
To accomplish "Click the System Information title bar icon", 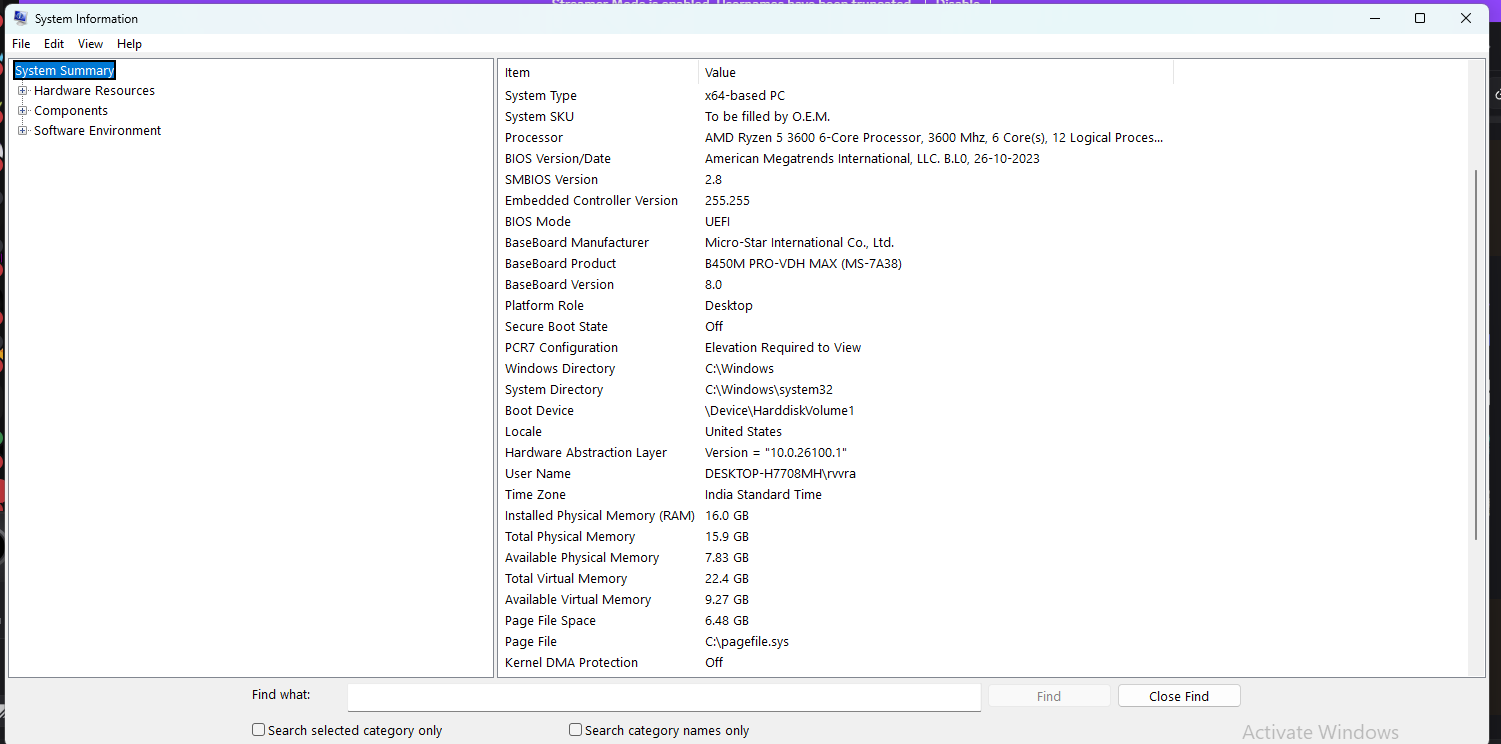I will 20,18.
